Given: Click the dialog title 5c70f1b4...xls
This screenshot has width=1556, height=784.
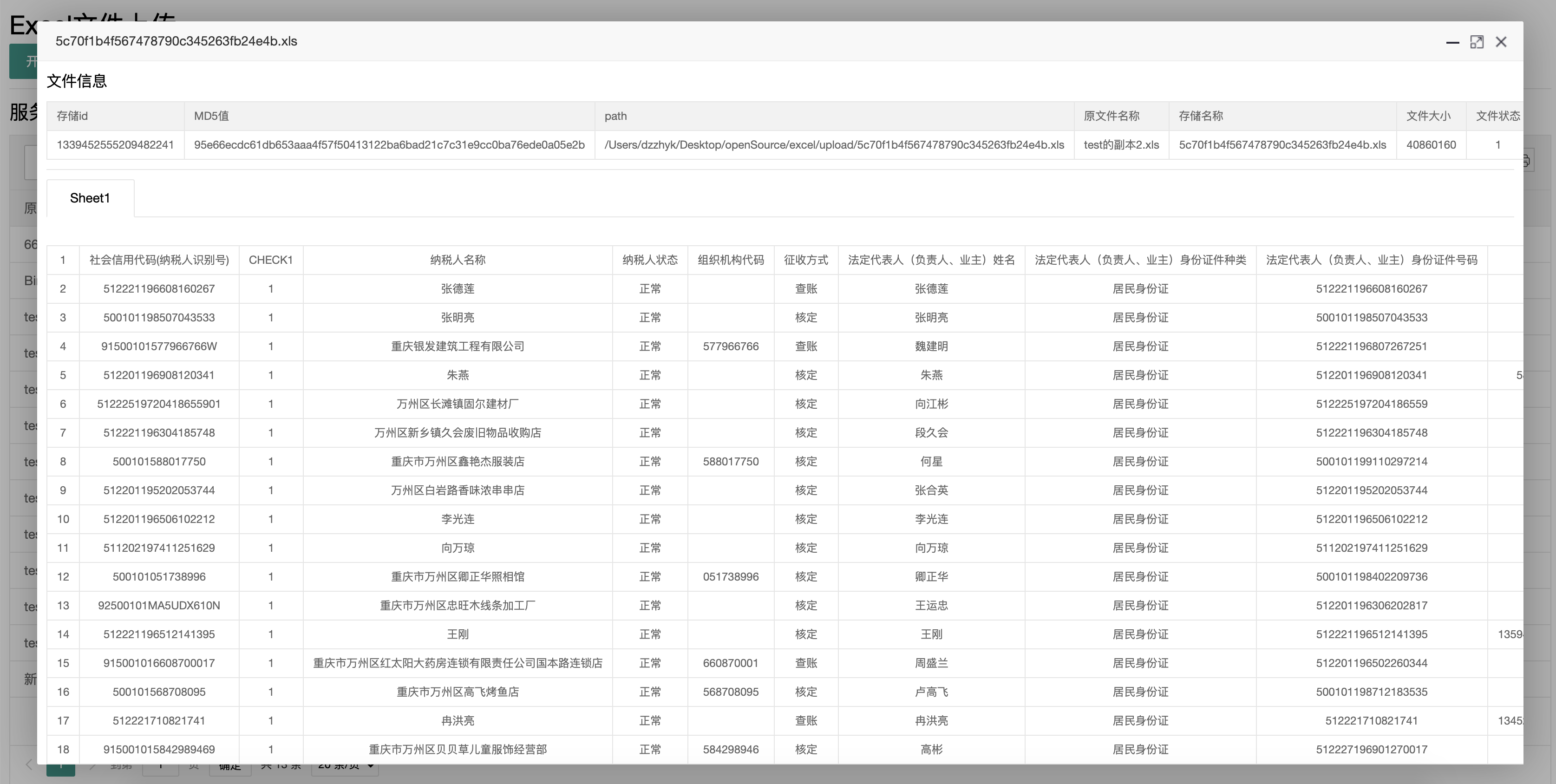Looking at the screenshot, I should (x=177, y=41).
